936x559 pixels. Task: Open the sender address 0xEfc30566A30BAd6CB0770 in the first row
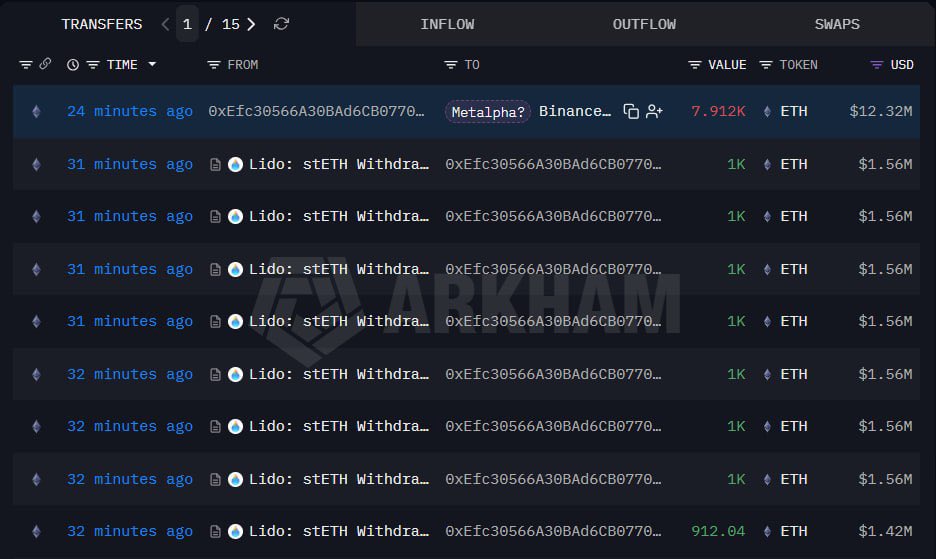(x=316, y=112)
